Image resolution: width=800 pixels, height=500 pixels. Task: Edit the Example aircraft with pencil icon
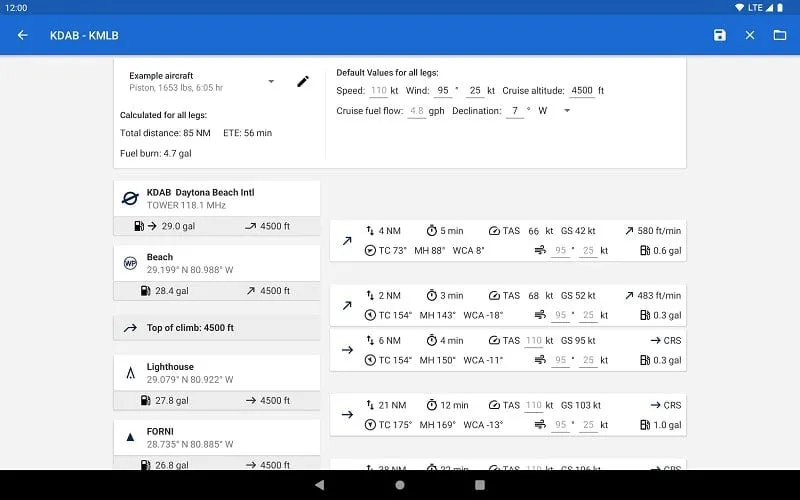pyautogui.click(x=303, y=82)
